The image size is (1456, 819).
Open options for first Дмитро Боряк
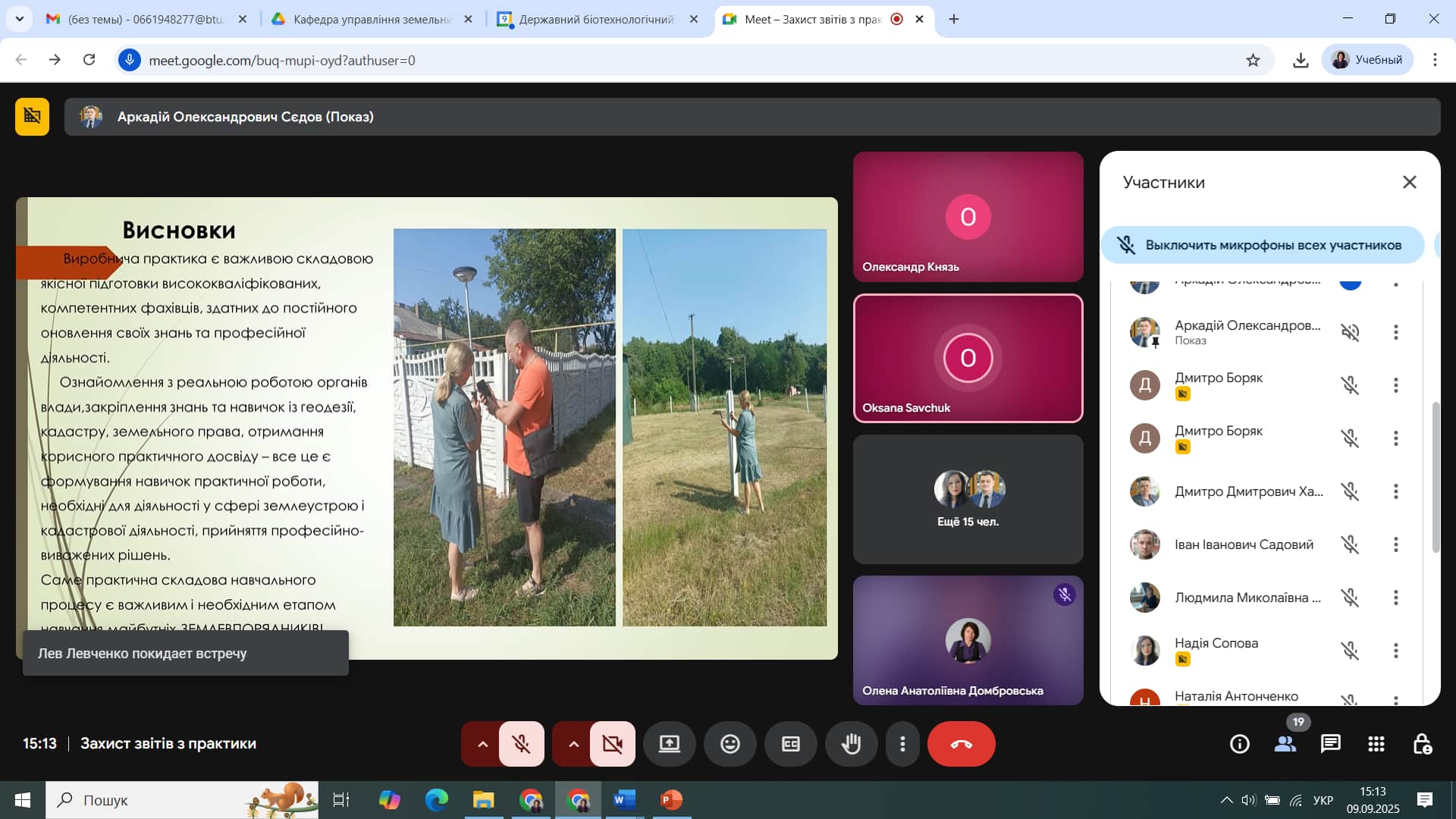coord(1395,385)
